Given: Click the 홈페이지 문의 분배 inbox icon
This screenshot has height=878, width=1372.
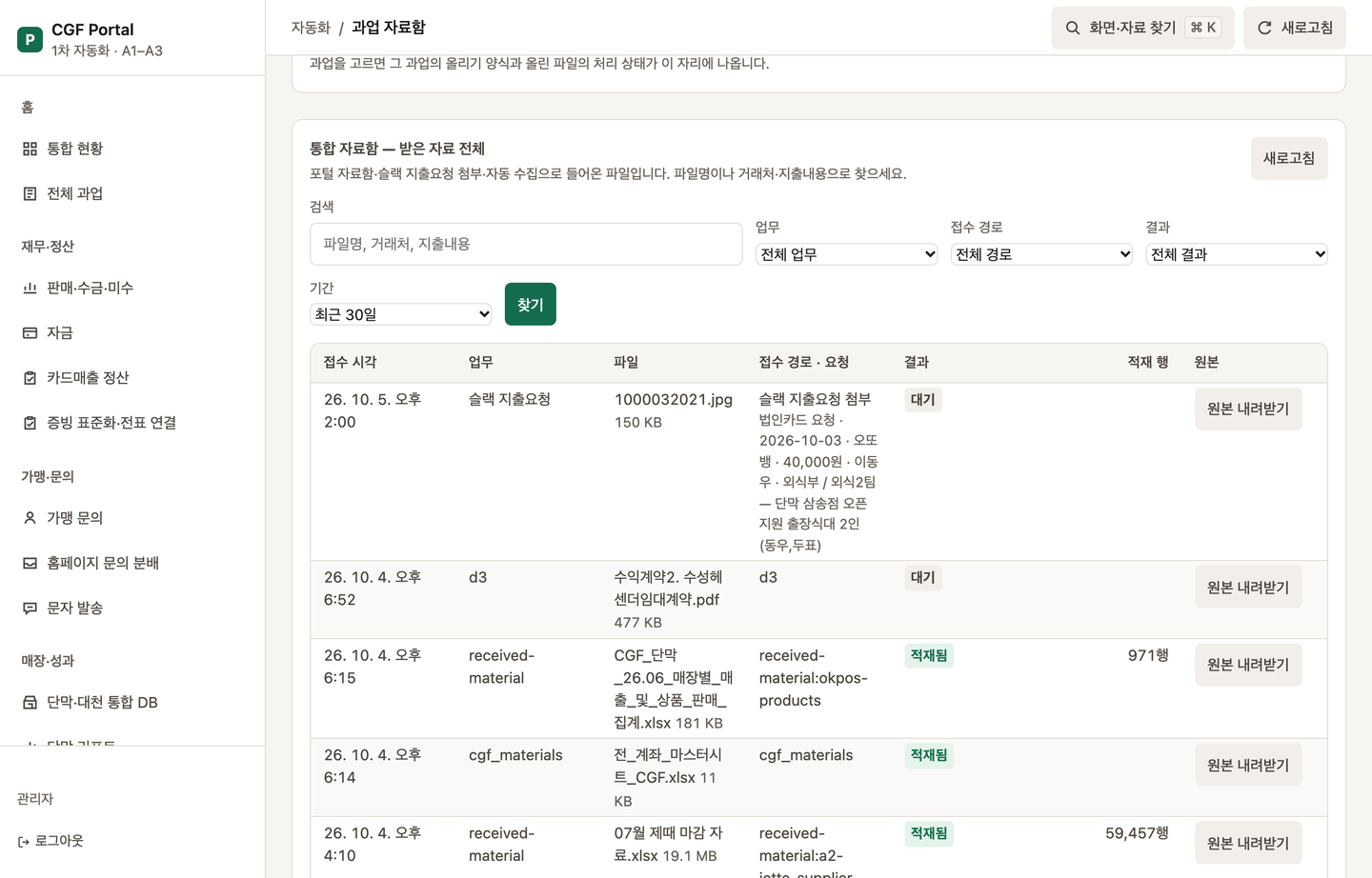Looking at the screenshot, I should [30, 563].
